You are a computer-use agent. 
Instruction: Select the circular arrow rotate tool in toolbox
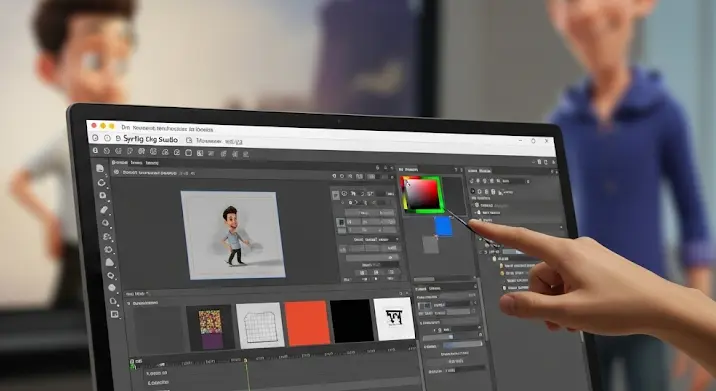(101, 182)
